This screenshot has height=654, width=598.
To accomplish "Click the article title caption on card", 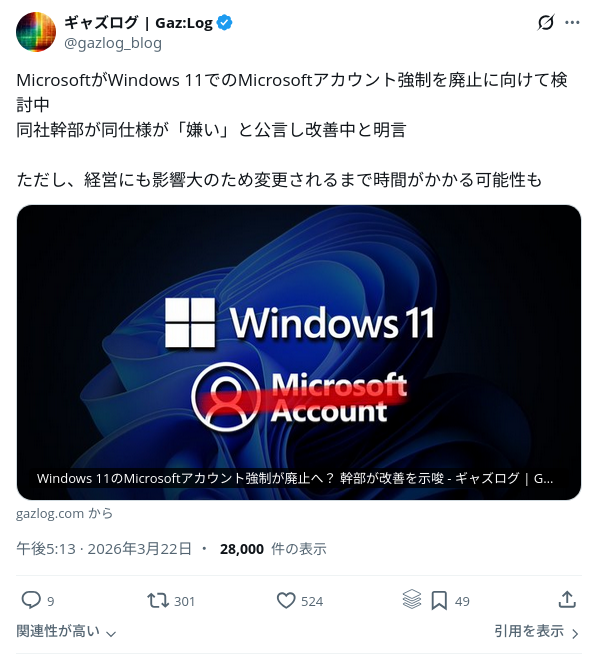I will coord(295,478).
